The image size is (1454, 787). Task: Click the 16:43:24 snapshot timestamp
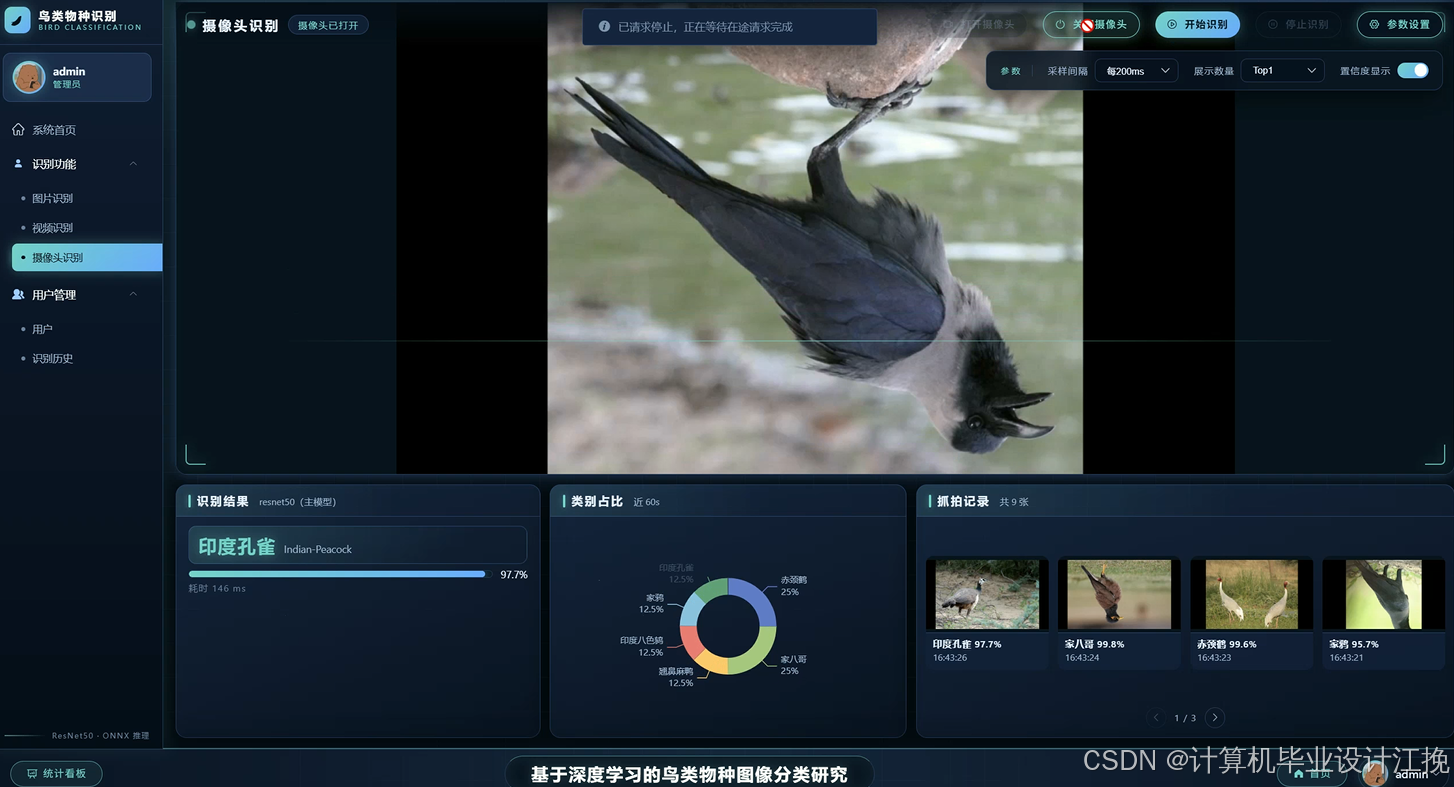click(x=1082, y=658)
